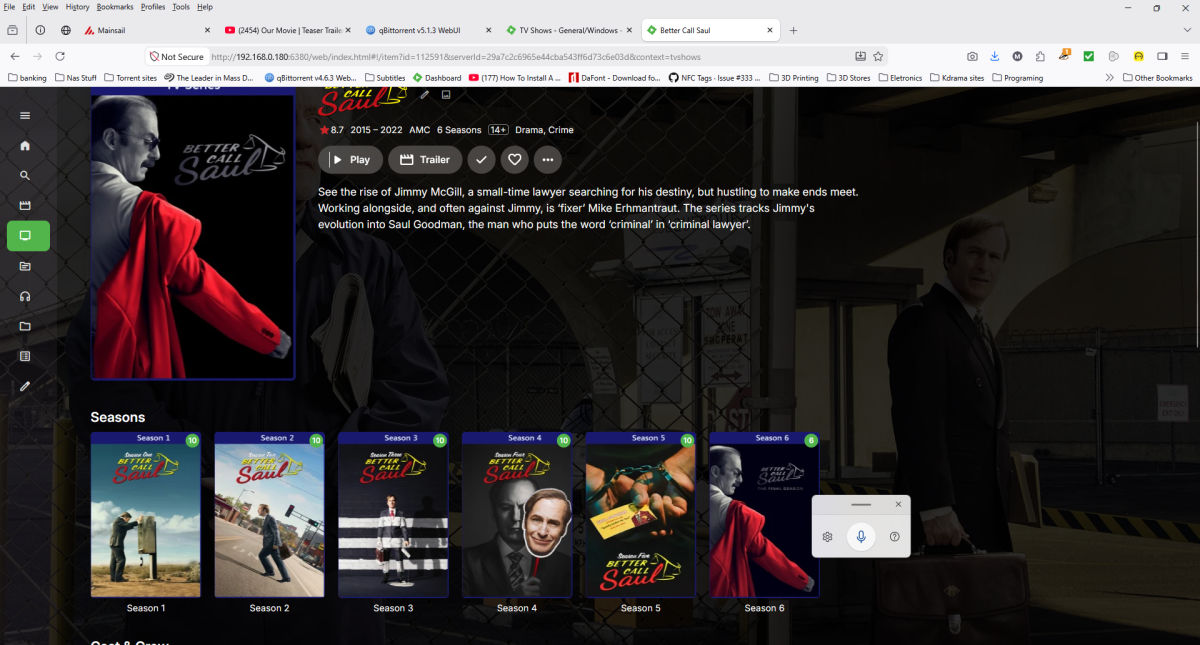Open the extensions puzzle-piece icon

[1041, 56]
